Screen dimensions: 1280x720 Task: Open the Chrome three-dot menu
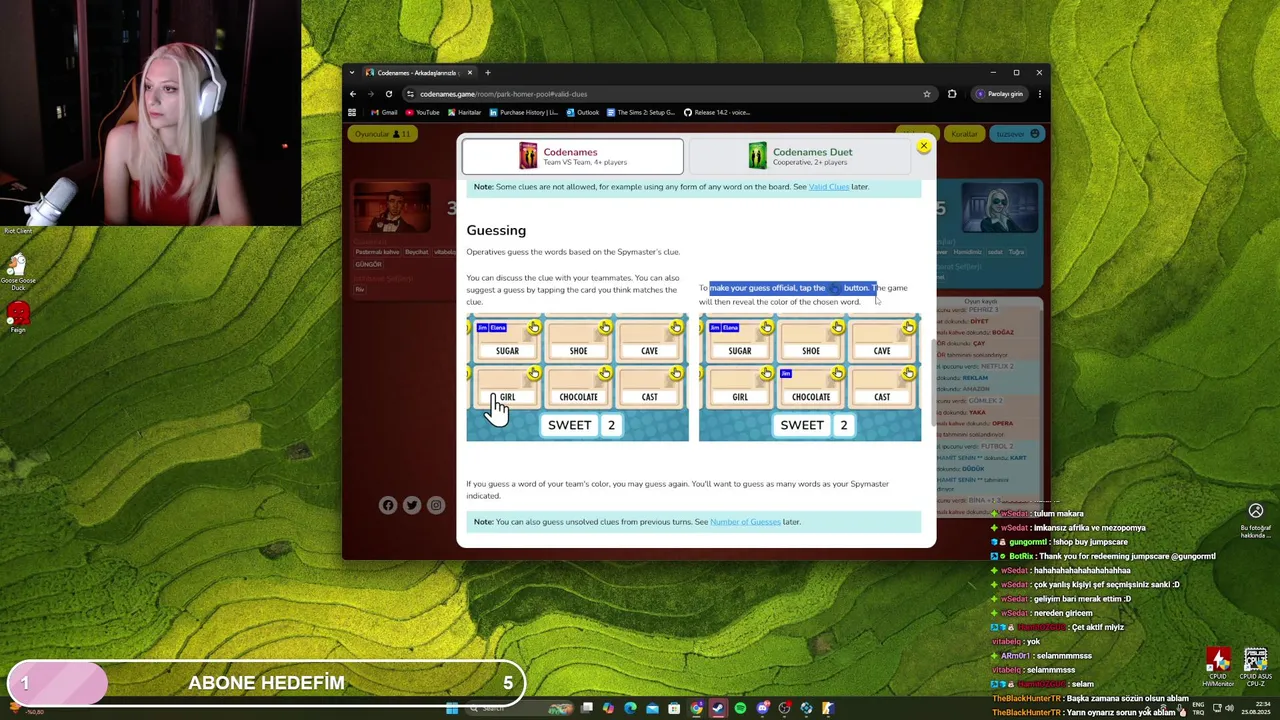1040,94
